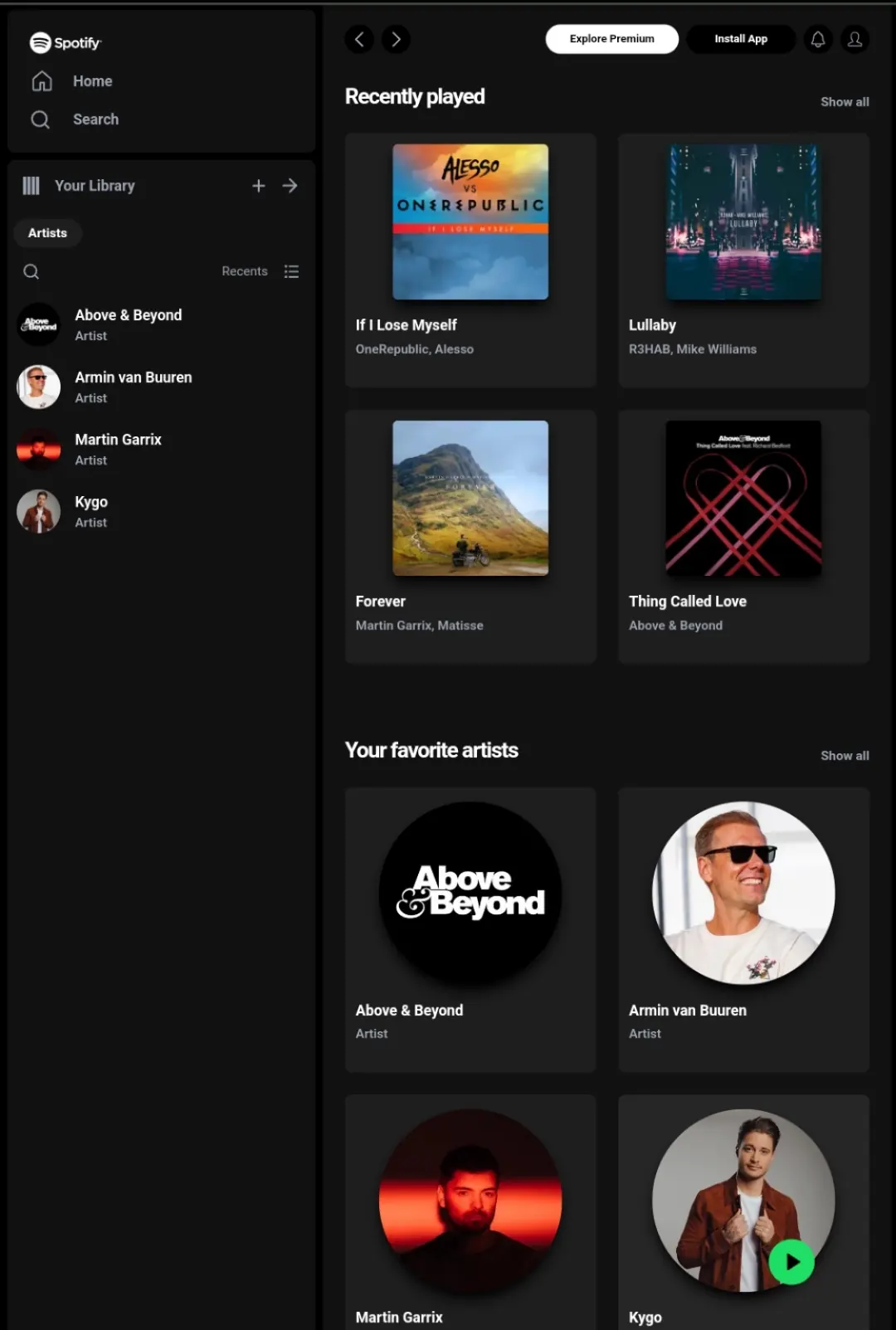Click the 'If I Lose Myself' title

[407, 325]
